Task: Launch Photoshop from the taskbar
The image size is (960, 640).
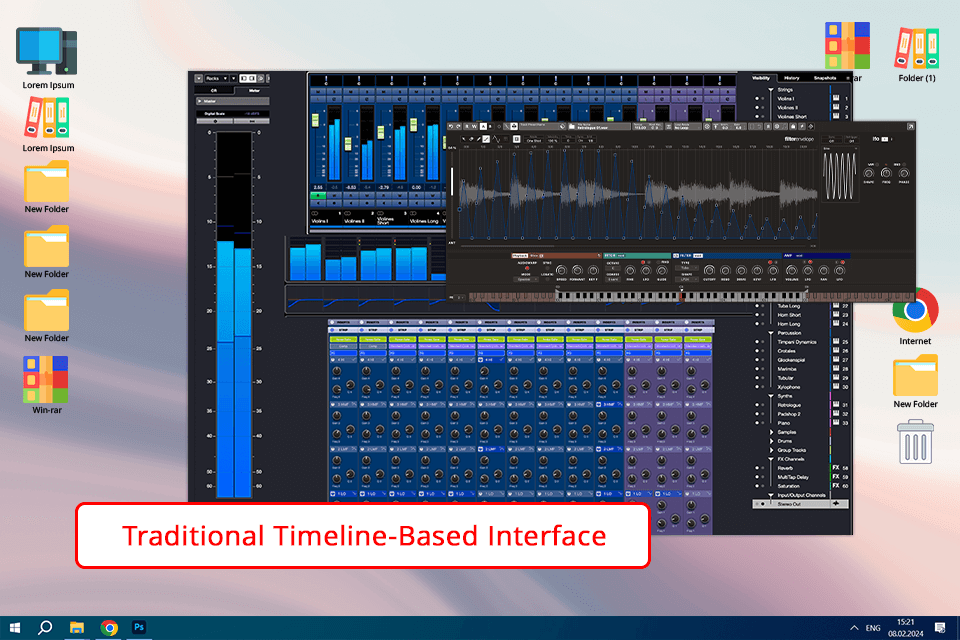Action: (x=139, y=627)
